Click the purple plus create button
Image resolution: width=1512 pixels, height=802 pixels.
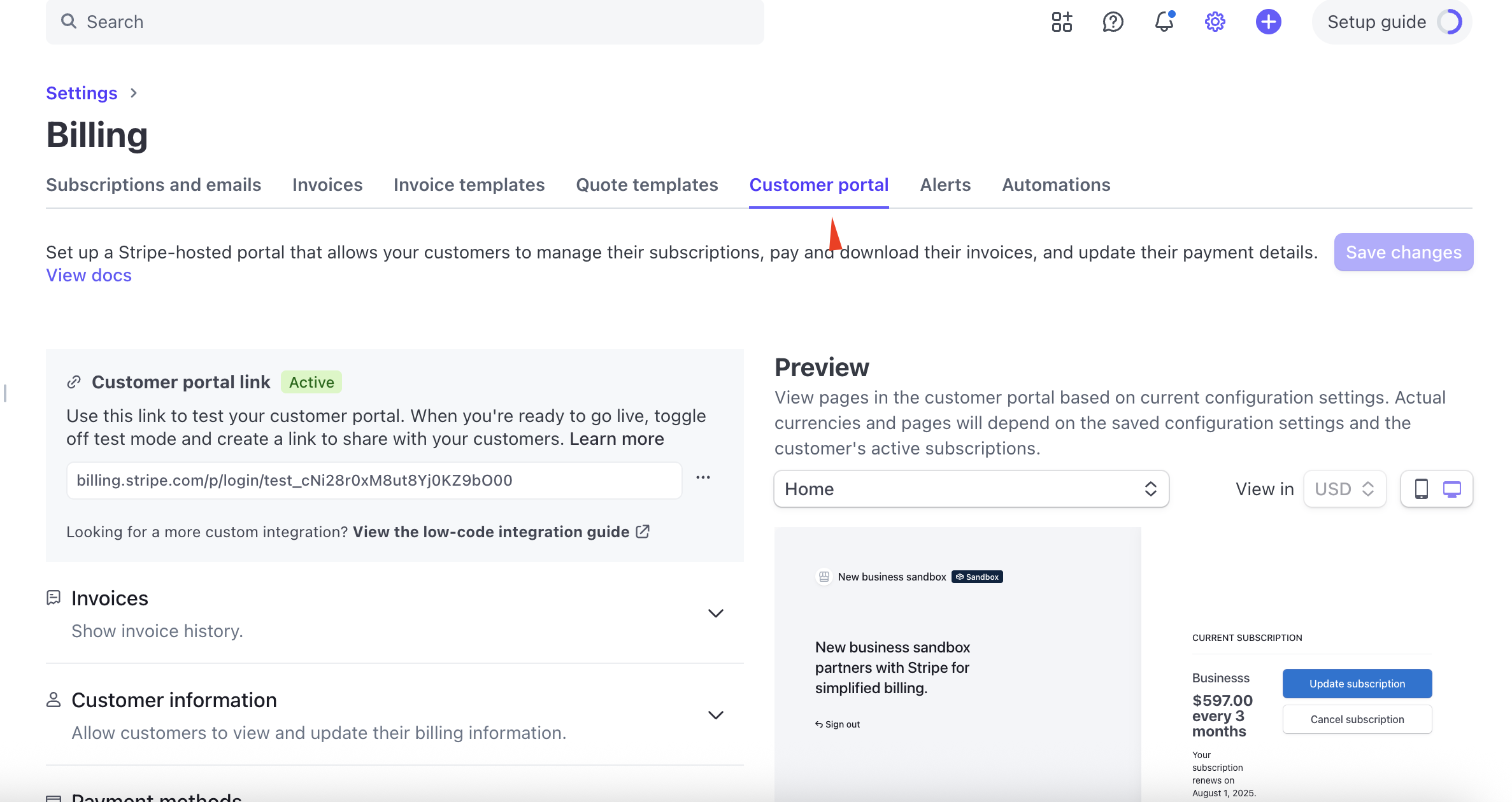click(1269, 22)
